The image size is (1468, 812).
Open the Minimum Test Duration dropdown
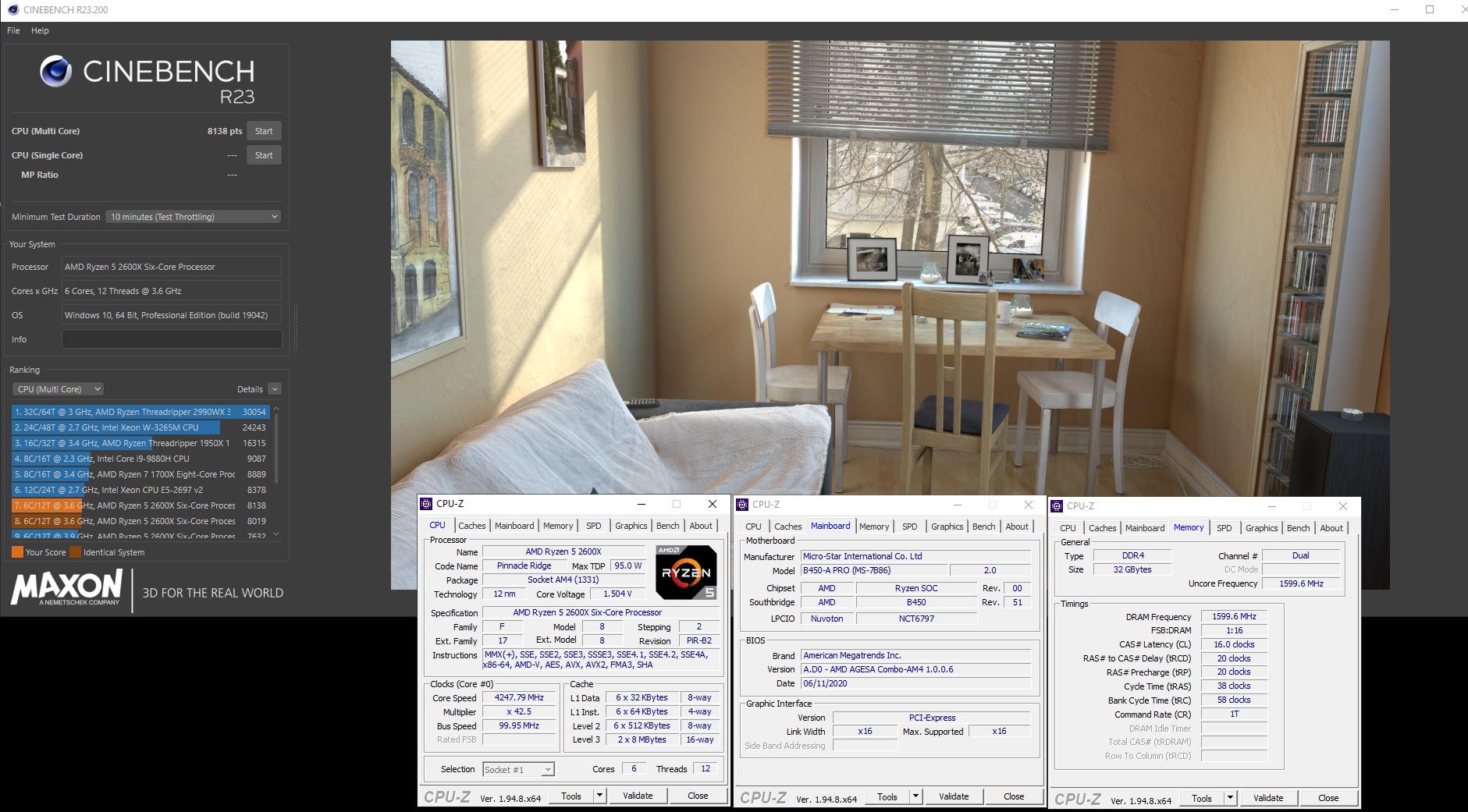(x=194, y=217)
